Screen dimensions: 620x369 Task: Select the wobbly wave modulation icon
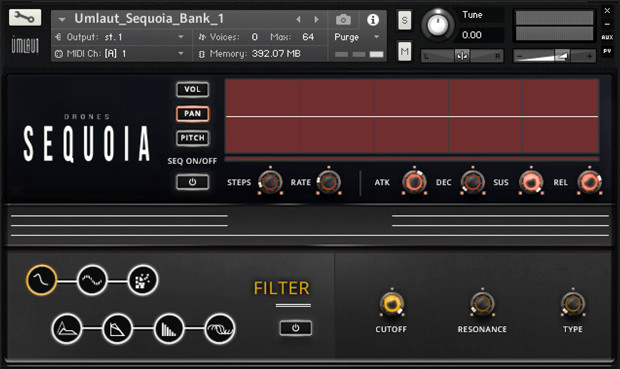92,280
